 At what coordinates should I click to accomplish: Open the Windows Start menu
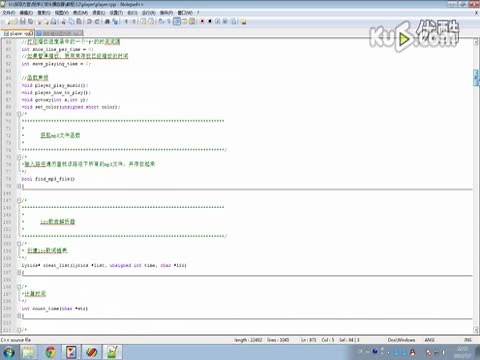[9, 352]
